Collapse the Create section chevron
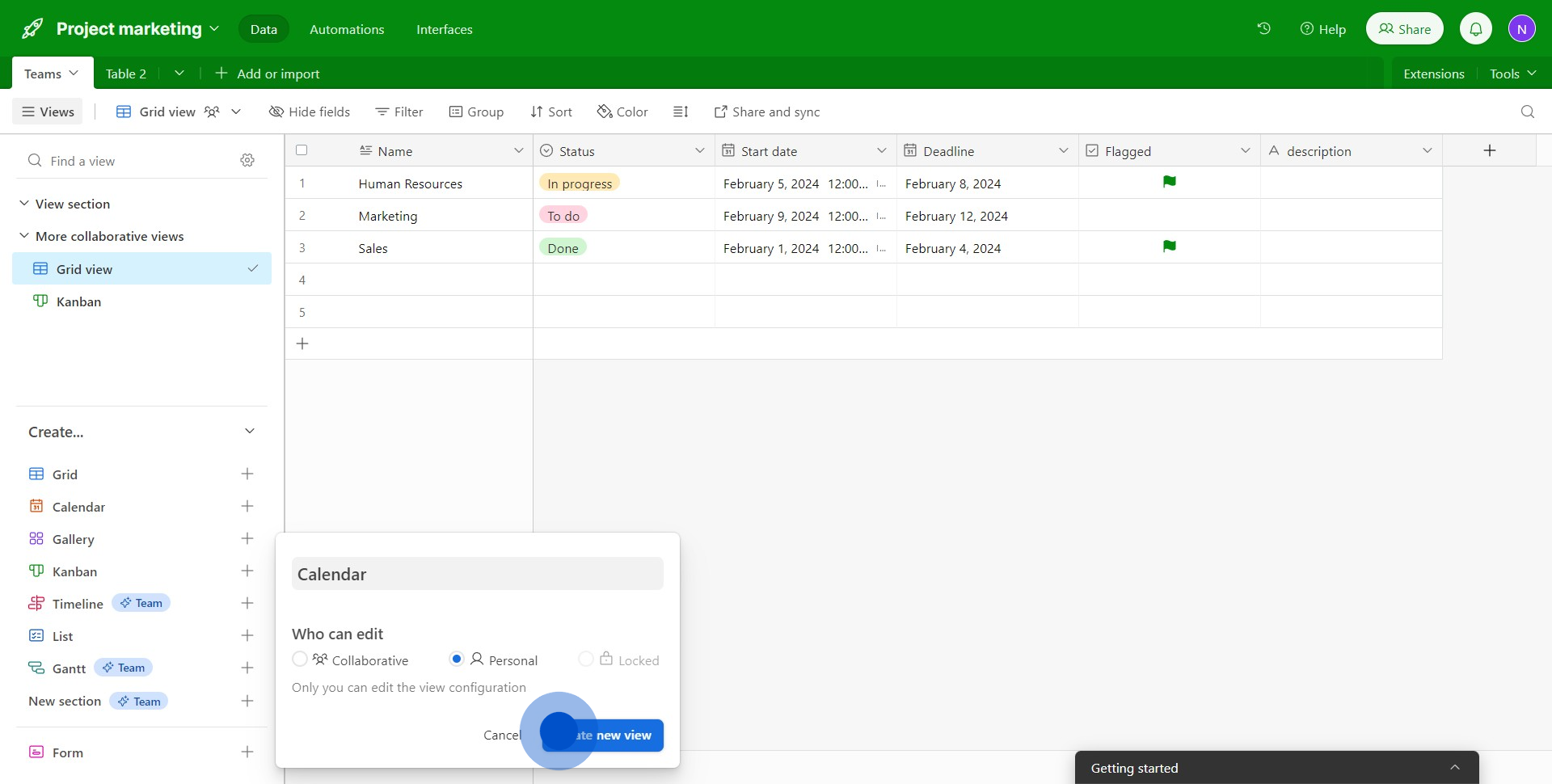This screenshot has height=784, width=1552. tap(250, 432)
